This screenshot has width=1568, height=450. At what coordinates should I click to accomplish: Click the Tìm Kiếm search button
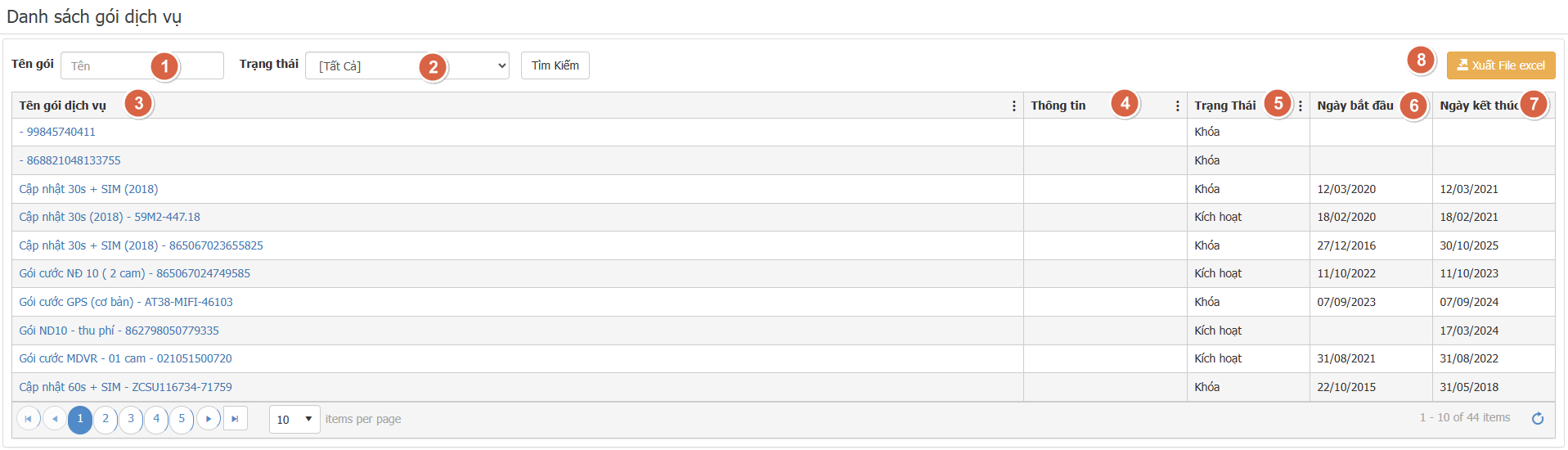coord(555,65)
